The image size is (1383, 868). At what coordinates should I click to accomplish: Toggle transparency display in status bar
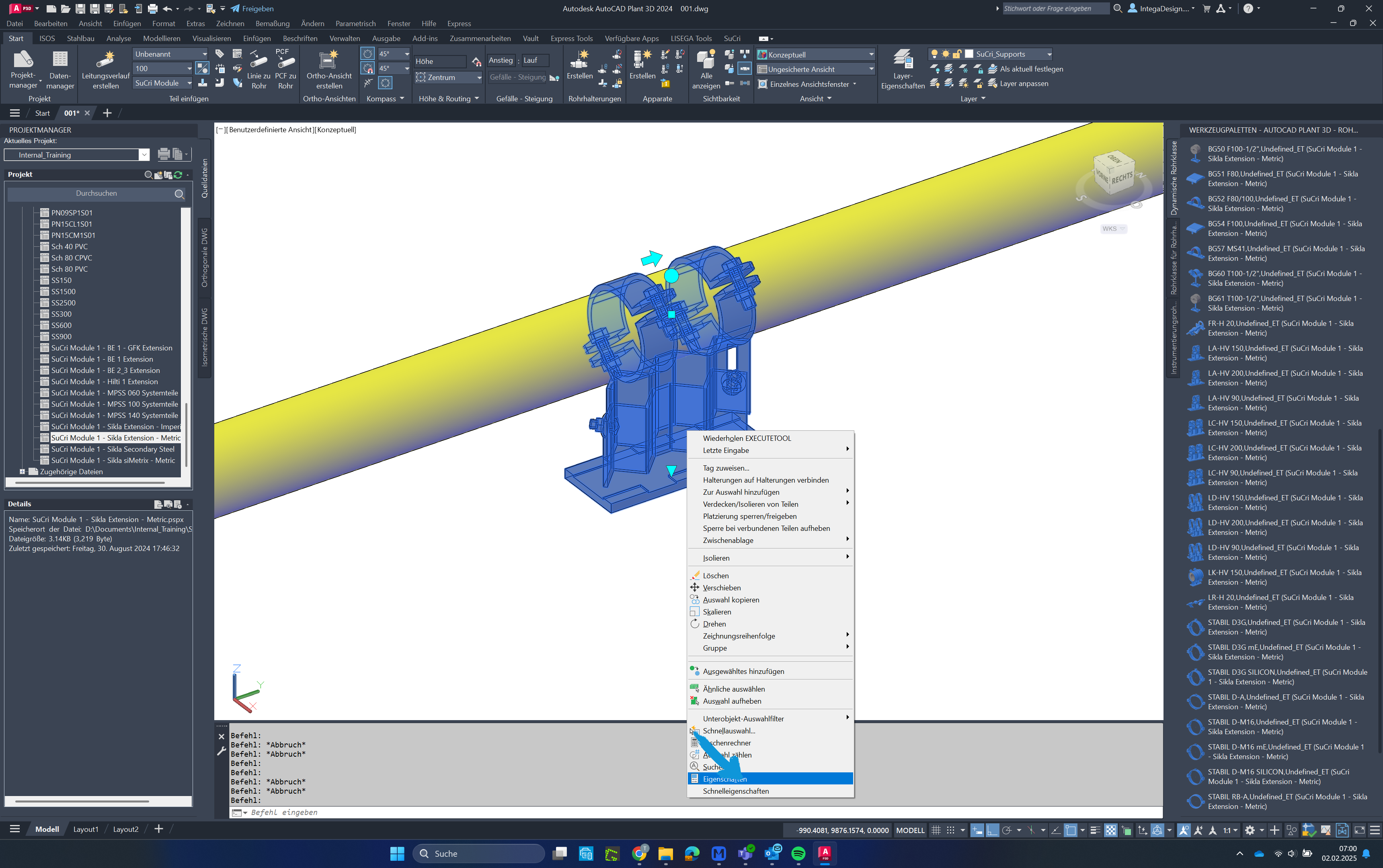click(x=1111, y=830)
